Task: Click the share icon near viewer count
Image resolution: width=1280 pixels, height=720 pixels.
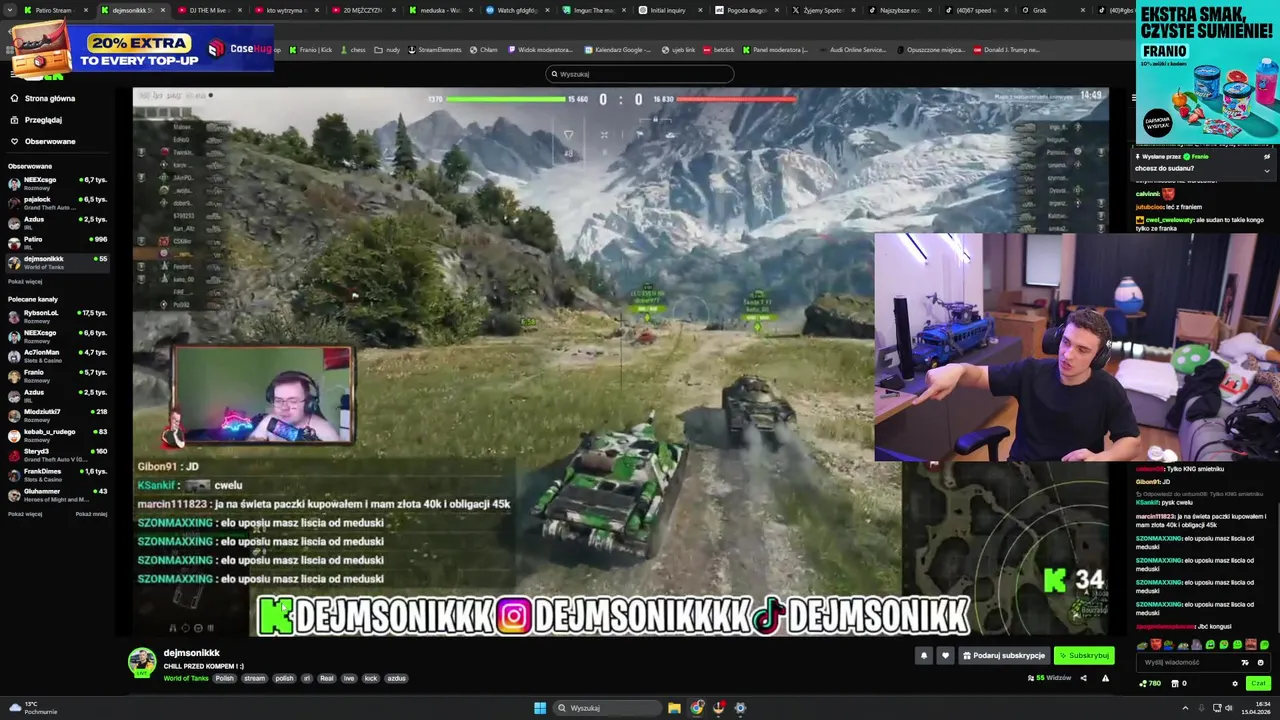Action: tap(1083, 678)
